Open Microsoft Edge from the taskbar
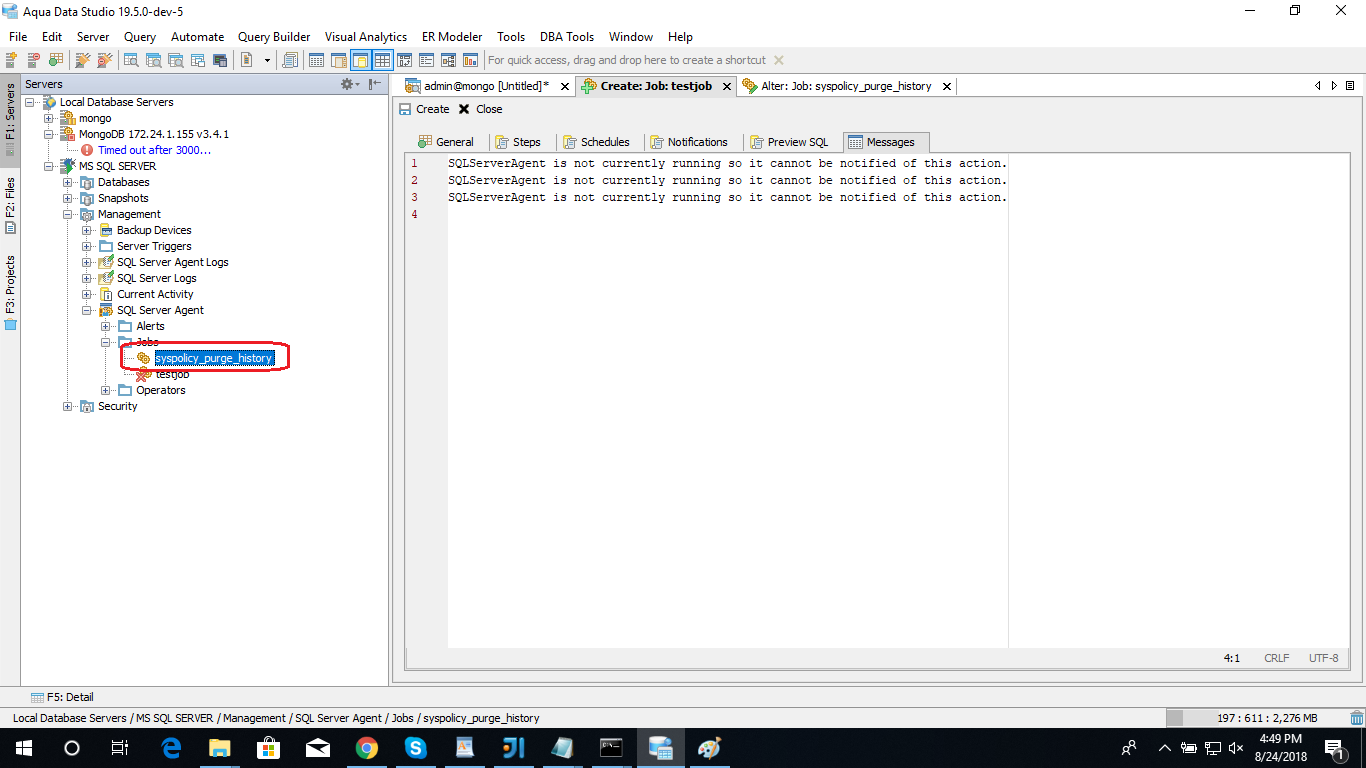The image size is (1366, 768). (171, 747)
